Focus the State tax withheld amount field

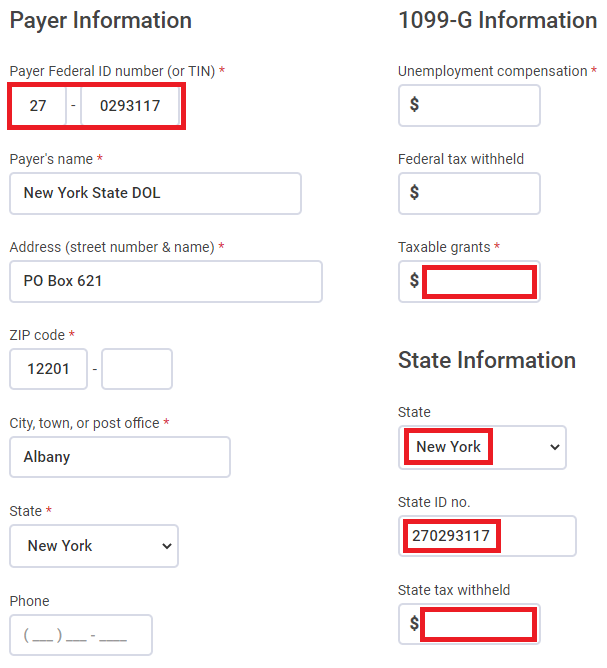click(x=479, y=624)
